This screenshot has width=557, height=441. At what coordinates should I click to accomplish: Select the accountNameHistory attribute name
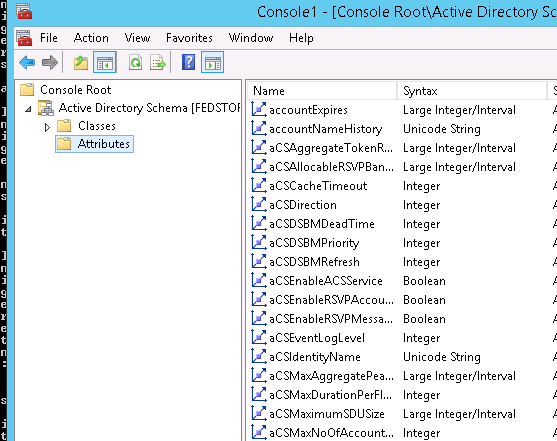[x=326, y=129]
